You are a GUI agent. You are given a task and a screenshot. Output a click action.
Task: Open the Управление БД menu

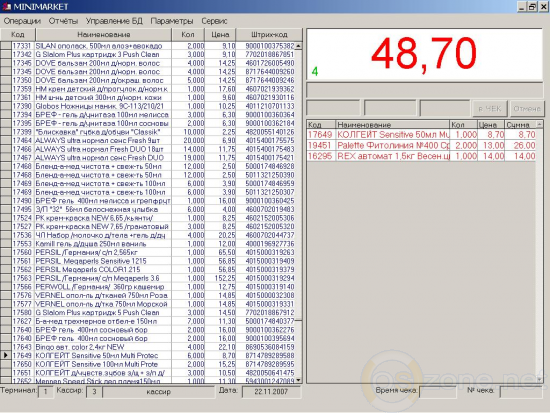[114, 21]
